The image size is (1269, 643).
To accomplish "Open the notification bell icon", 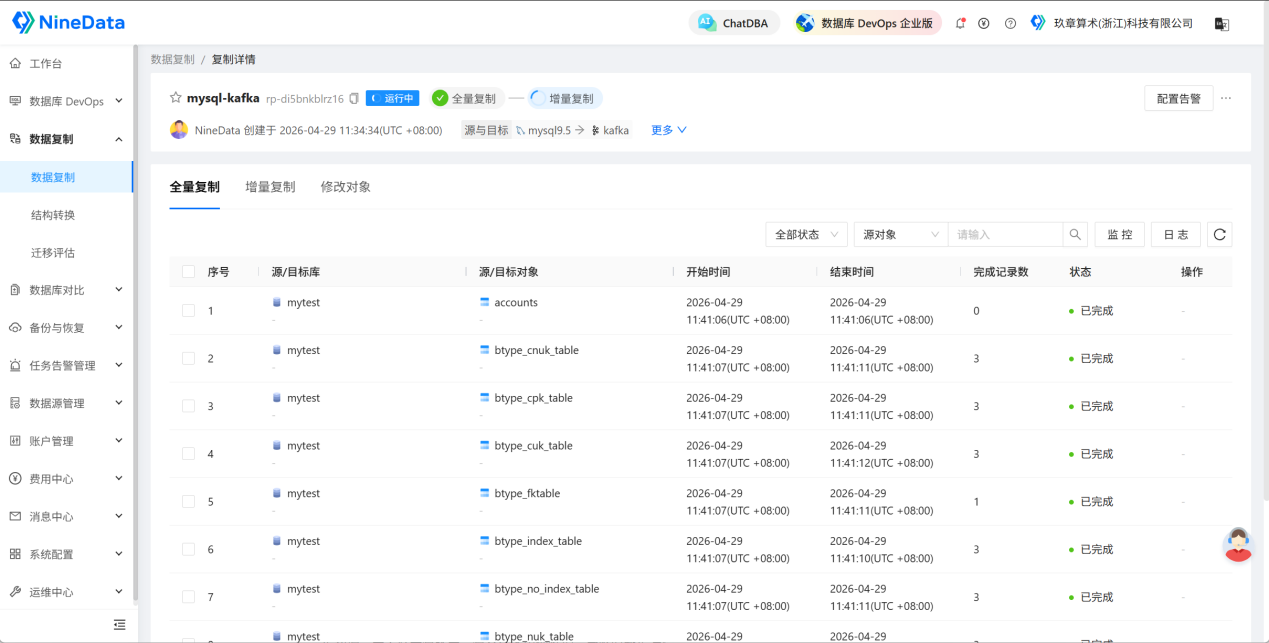I will 960,23.
